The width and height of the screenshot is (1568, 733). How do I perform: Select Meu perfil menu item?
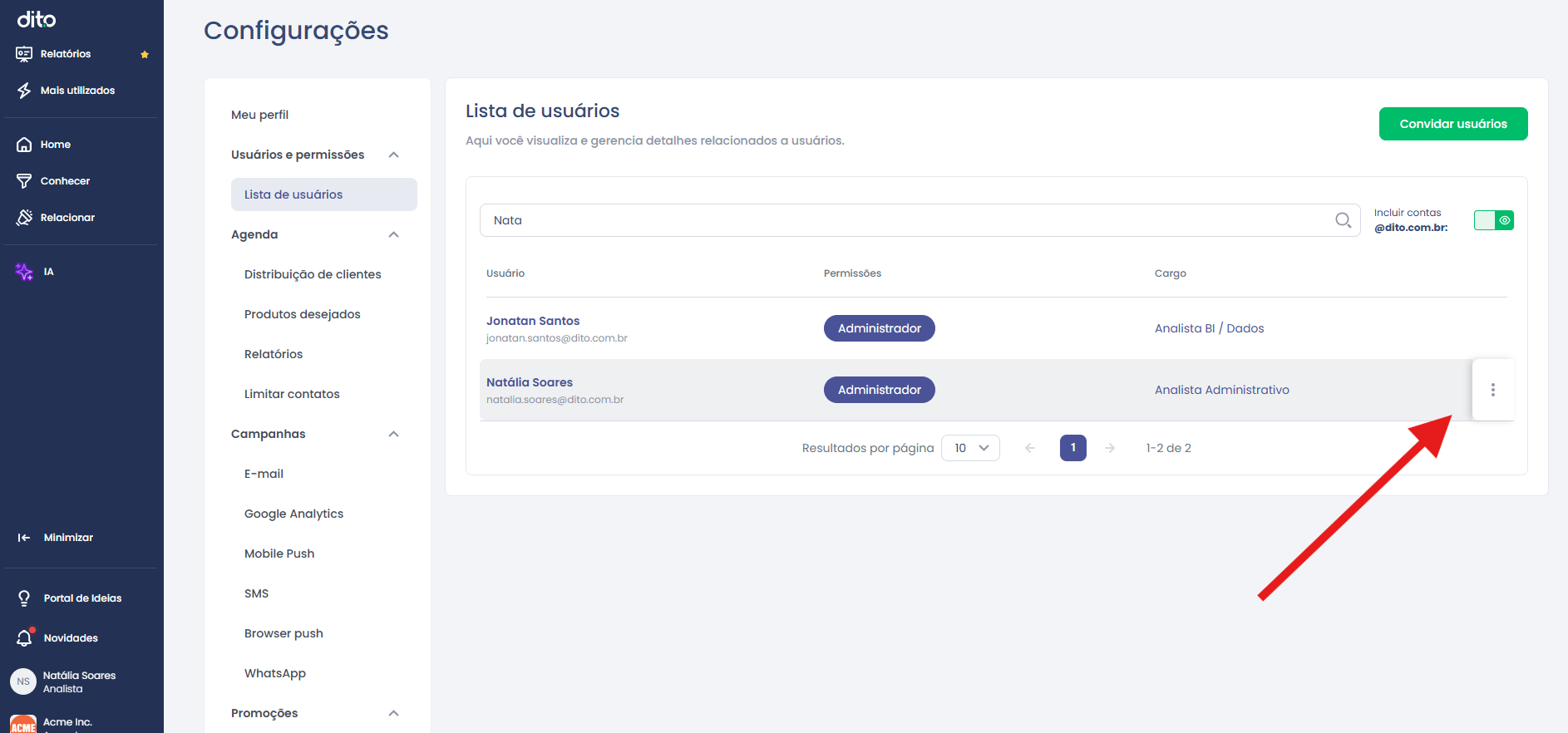point(260,115)
